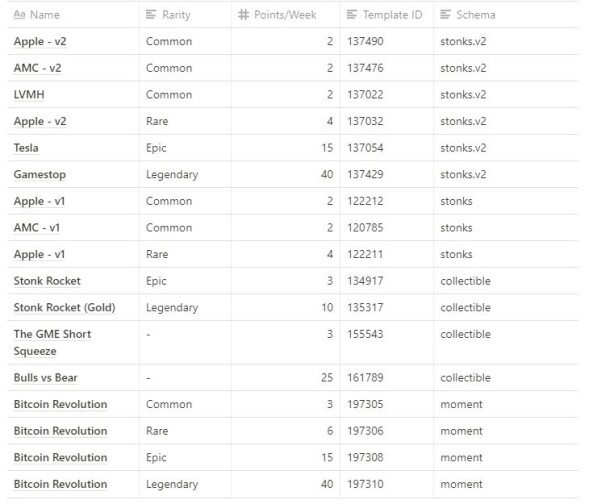Screen dimensions: 597x504
Task: Select the Schema cell of AMC - v1
Action: tap(506, 228)
